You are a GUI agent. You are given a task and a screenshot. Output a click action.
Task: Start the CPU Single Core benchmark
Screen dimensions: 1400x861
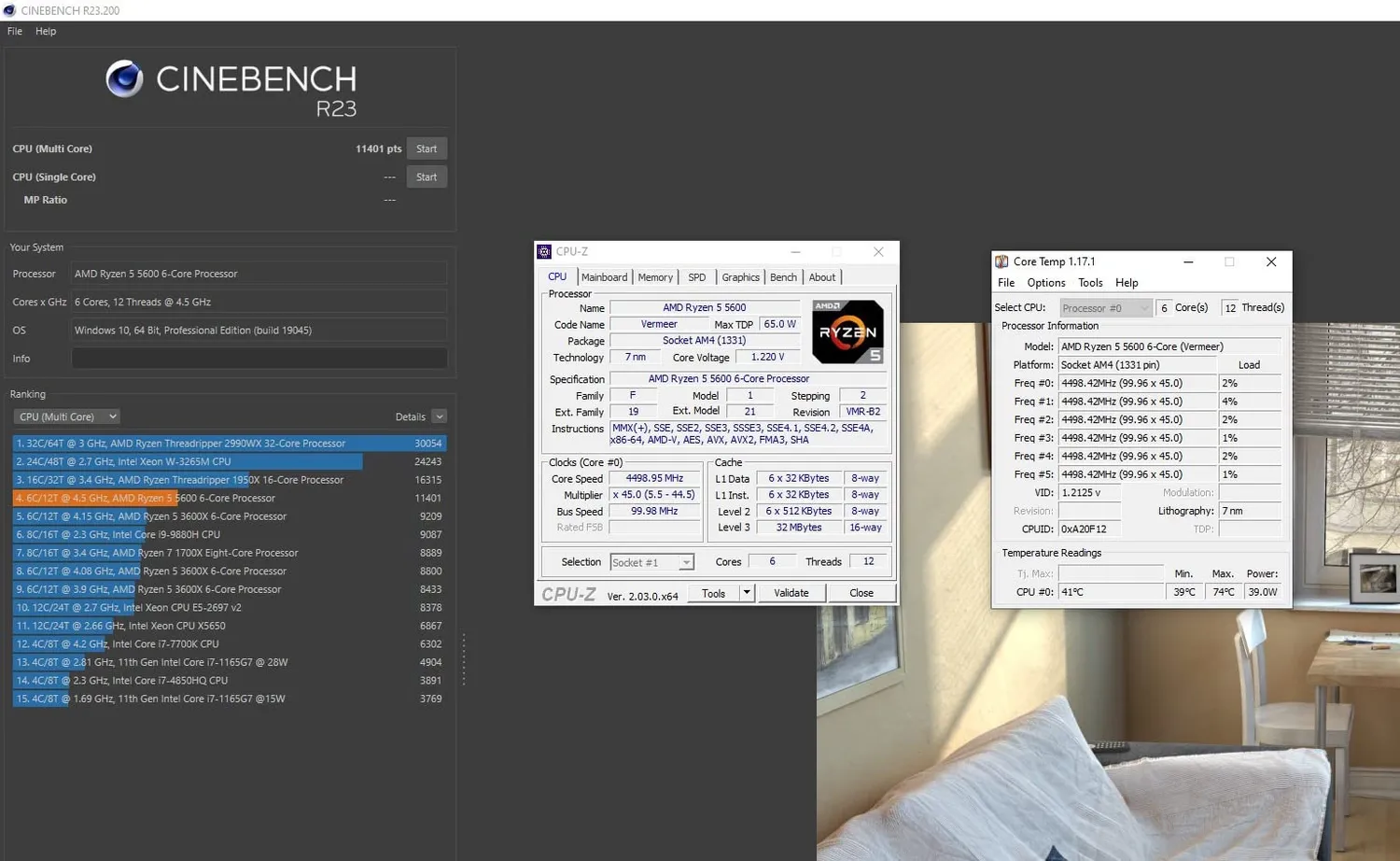(427, 176)
